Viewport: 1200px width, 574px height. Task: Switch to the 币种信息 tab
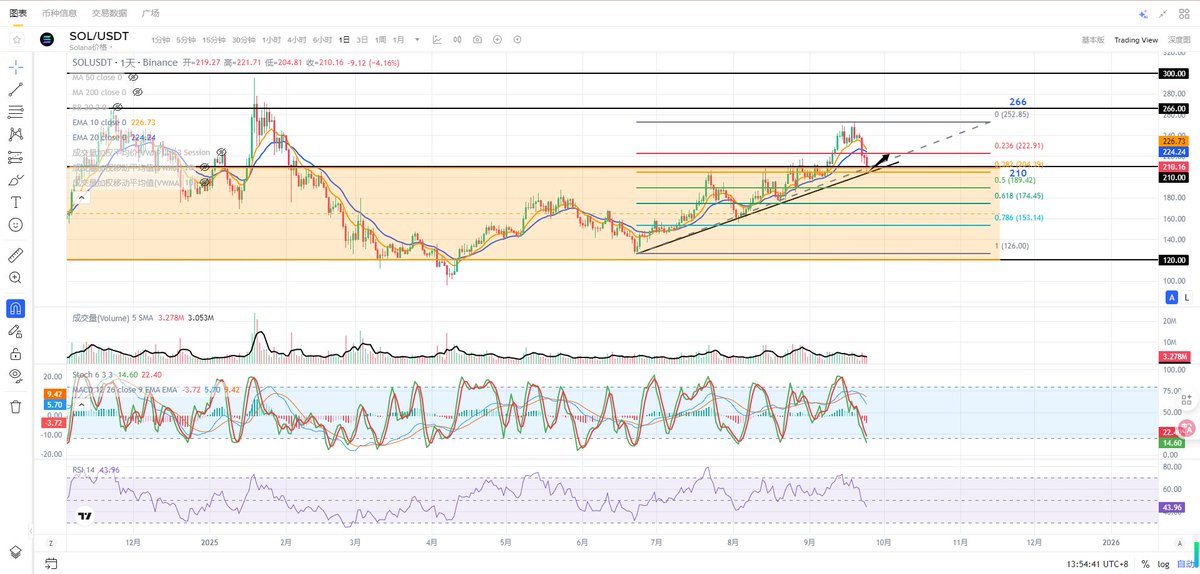point(59,13)
